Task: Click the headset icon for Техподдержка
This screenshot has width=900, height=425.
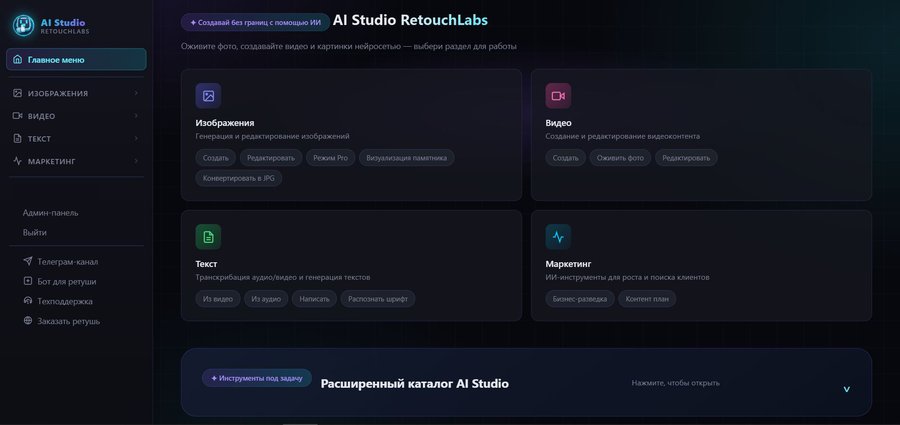Action: pos(28,301)
